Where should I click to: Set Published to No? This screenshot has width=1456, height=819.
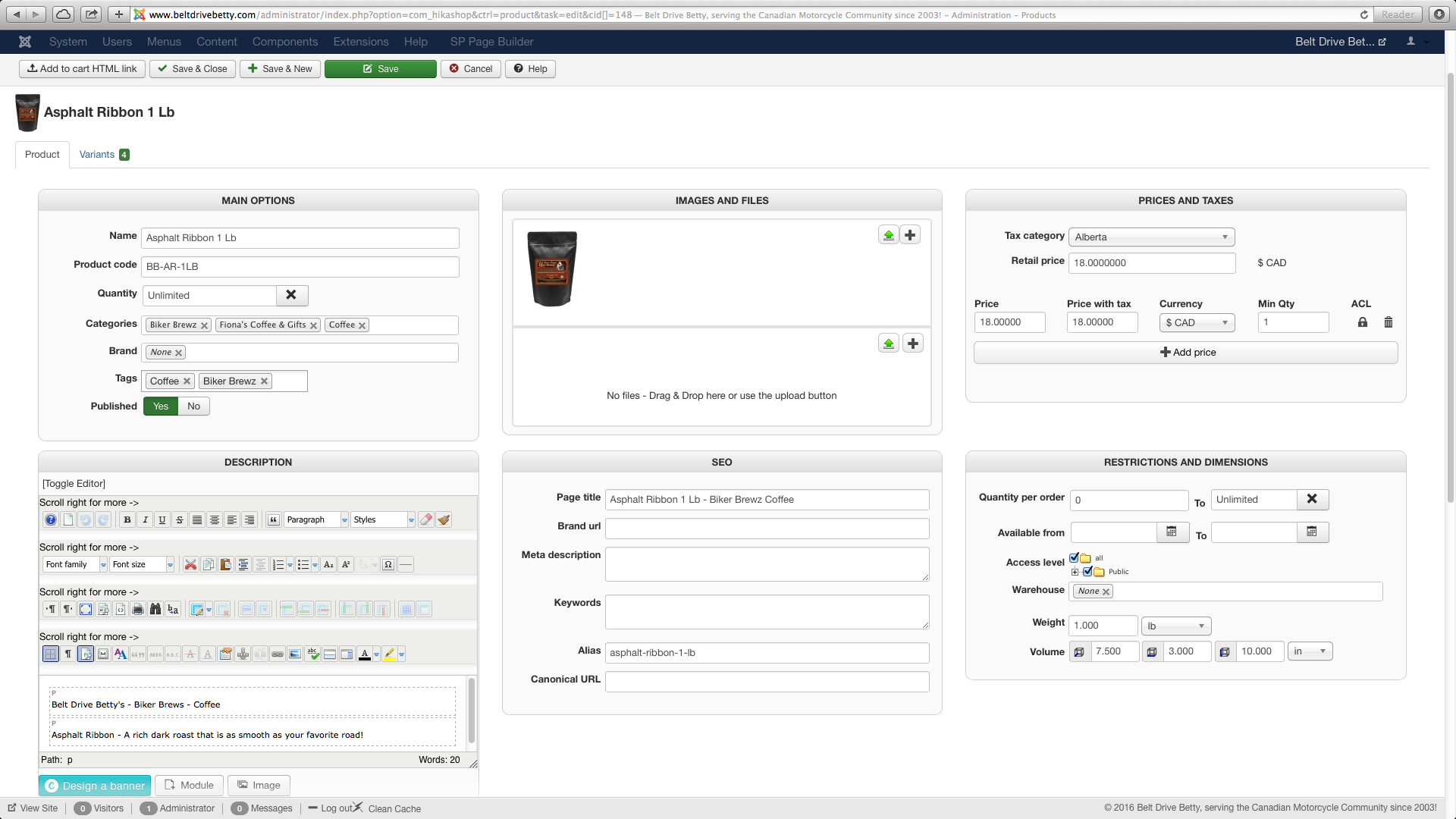[193, 406]
